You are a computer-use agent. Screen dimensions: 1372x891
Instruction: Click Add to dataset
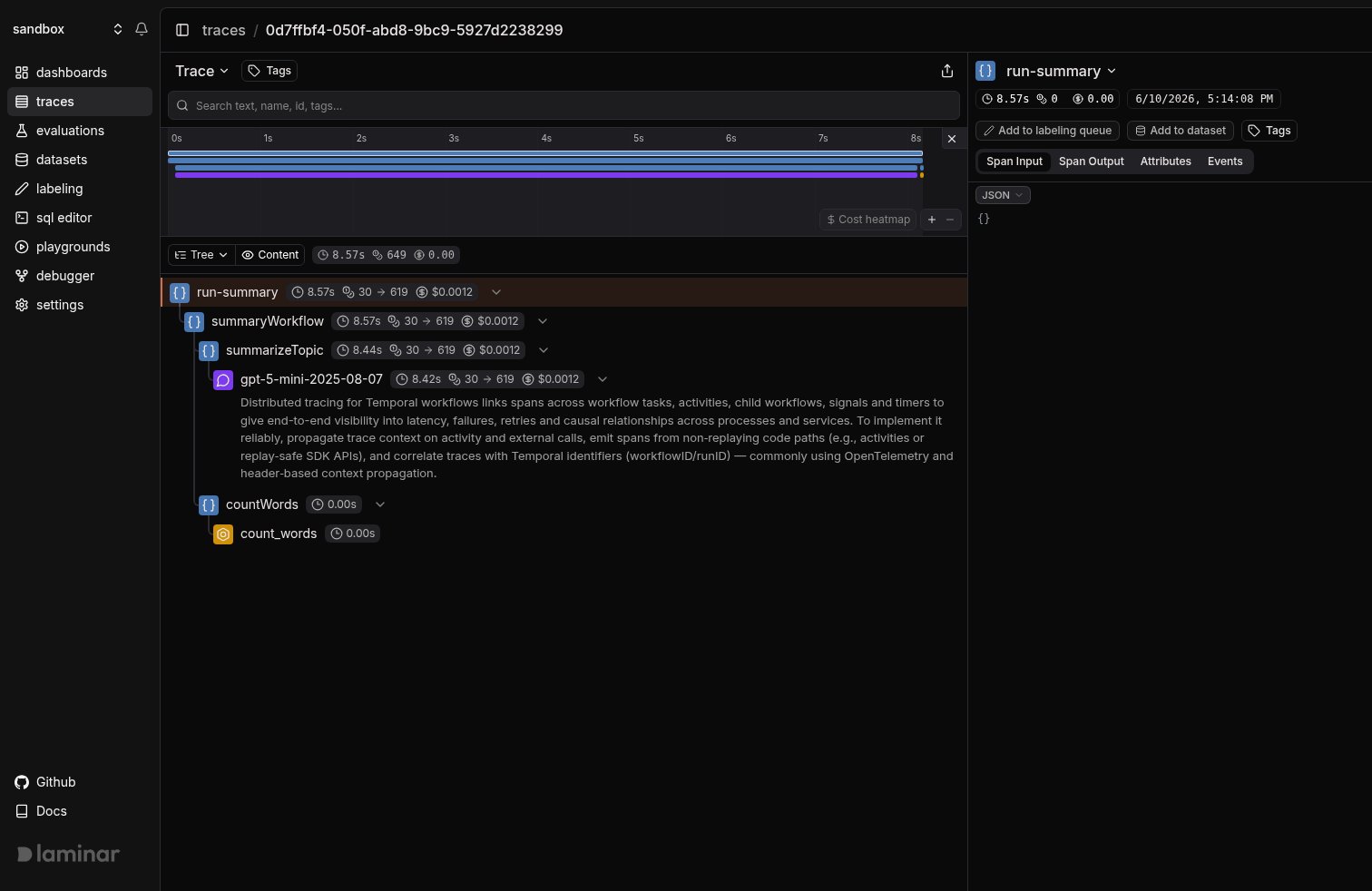[1181, 131]
